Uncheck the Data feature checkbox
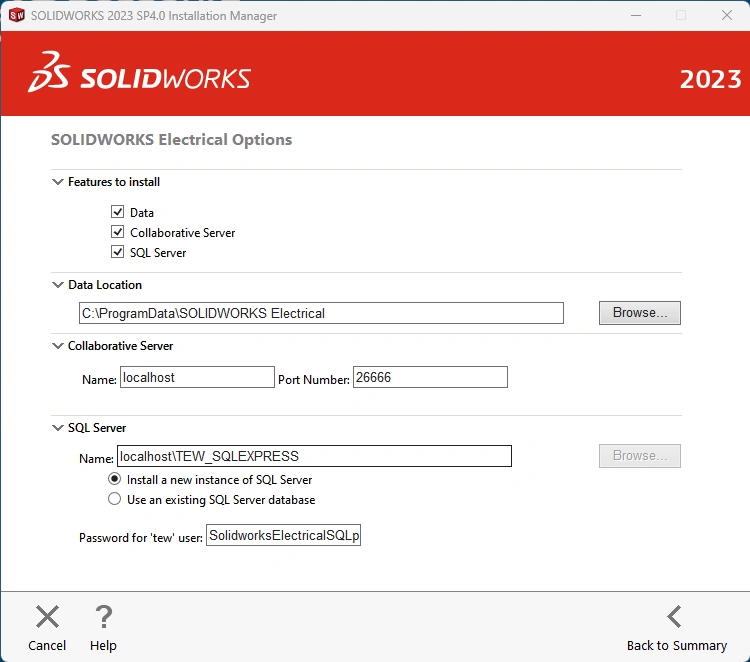The width and height of the screenshot is (750, 662). coord(117,212)
